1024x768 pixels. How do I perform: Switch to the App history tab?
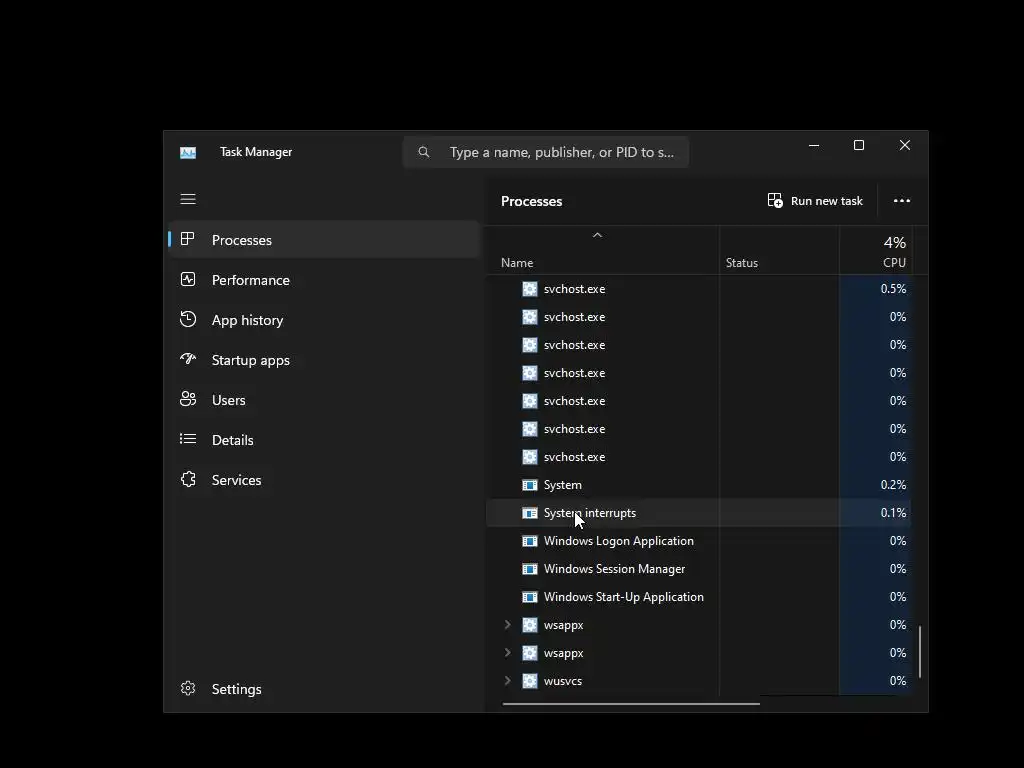click(248, 320)
